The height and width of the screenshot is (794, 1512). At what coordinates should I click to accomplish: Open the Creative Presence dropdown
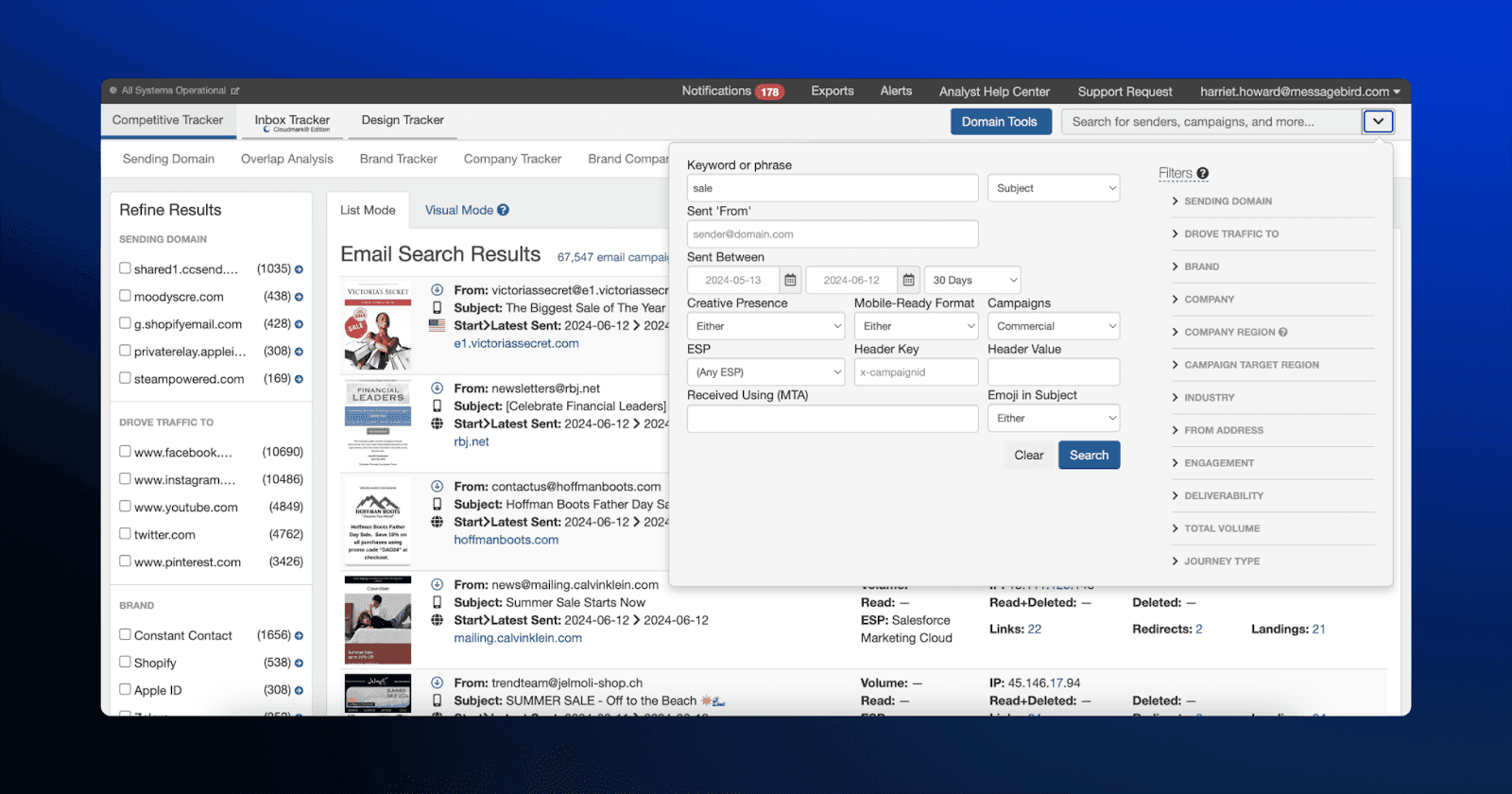click(766, 326)
